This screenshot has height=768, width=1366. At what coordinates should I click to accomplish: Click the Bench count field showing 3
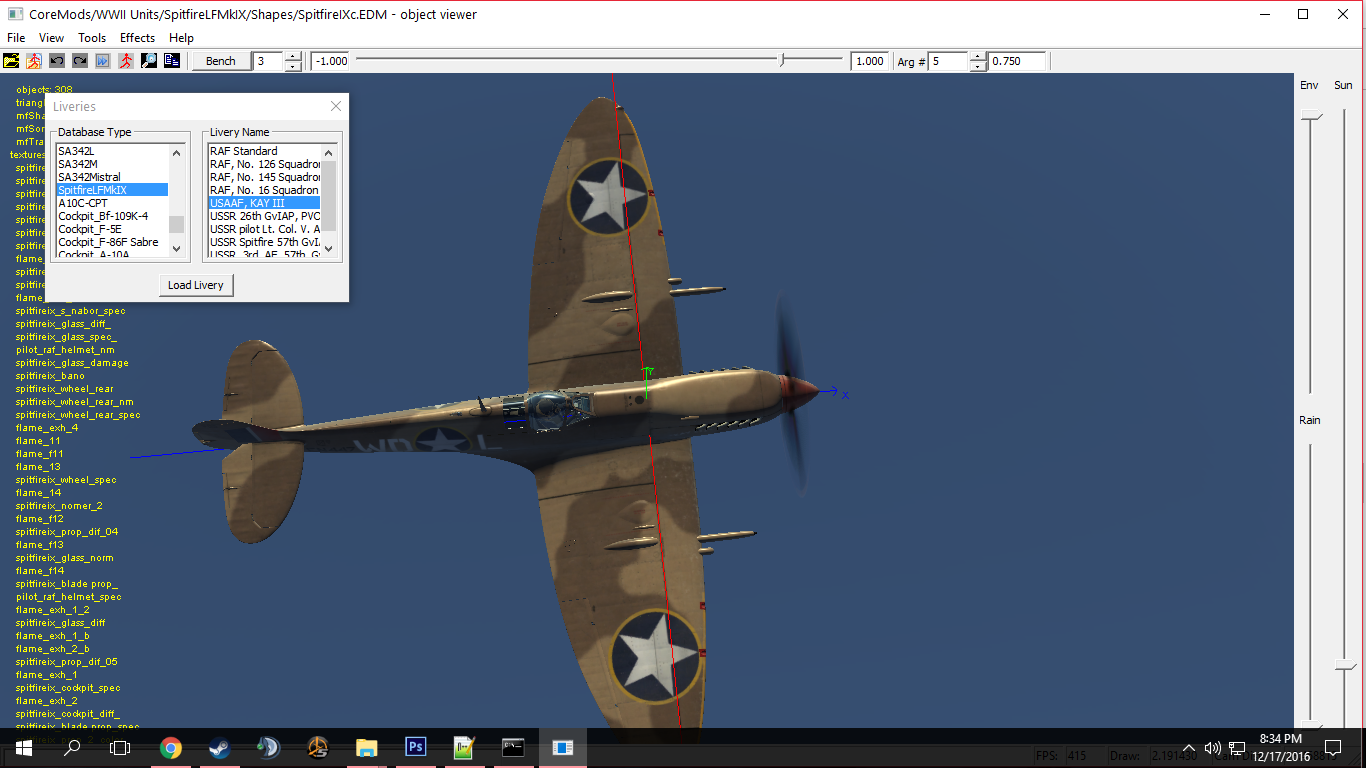(269, 61)
